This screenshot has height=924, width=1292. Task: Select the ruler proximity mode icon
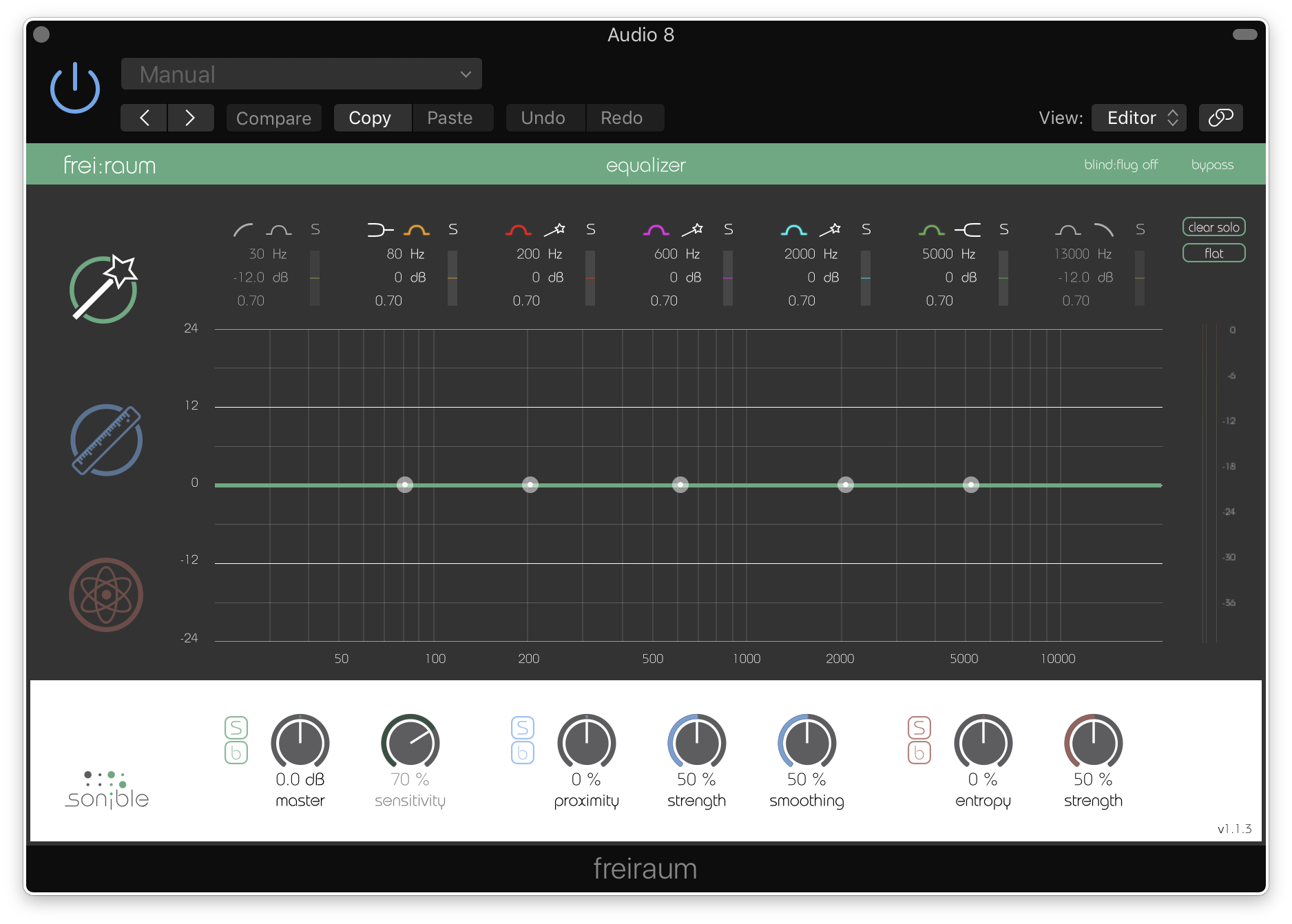pyautogui.click(x=106, y=441)
